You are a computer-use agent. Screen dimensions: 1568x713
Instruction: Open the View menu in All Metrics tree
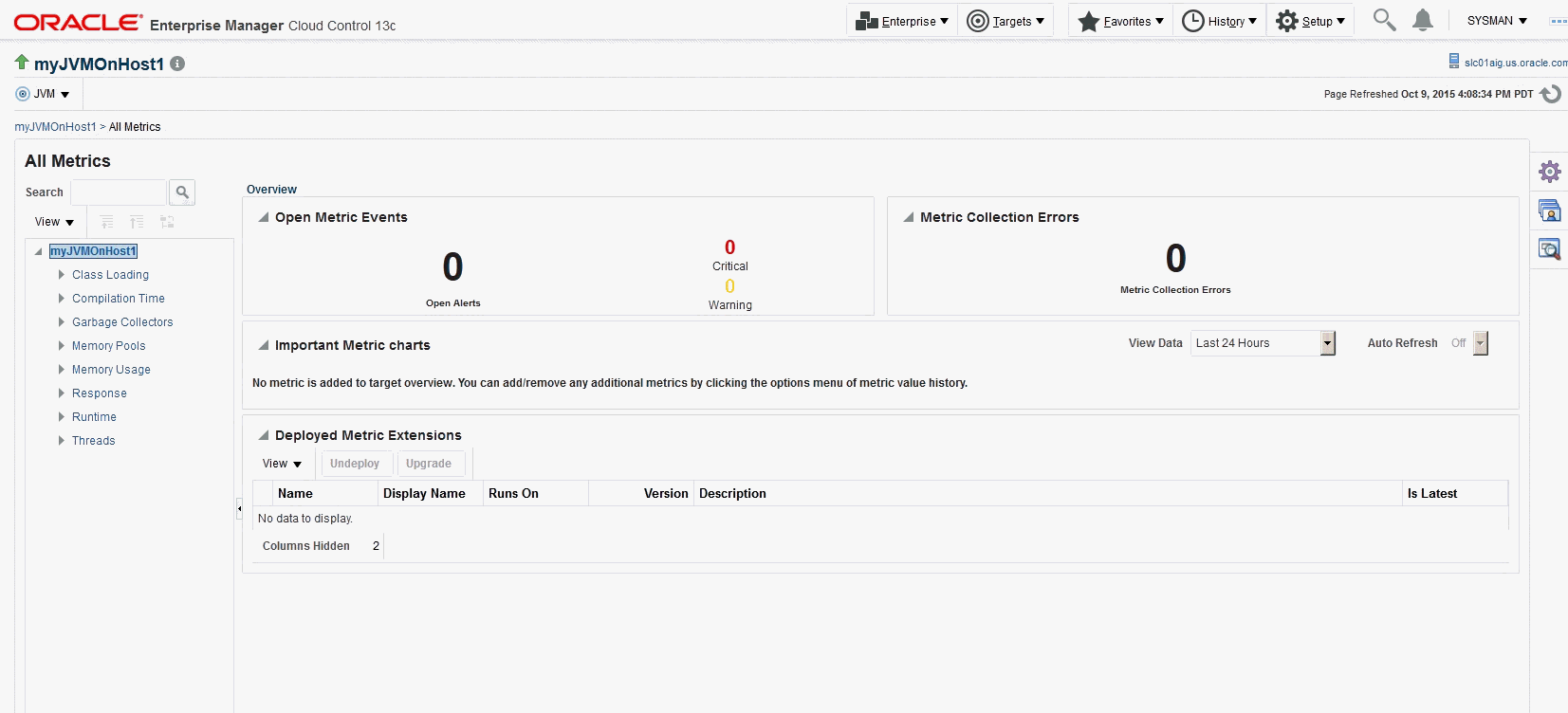54,222
